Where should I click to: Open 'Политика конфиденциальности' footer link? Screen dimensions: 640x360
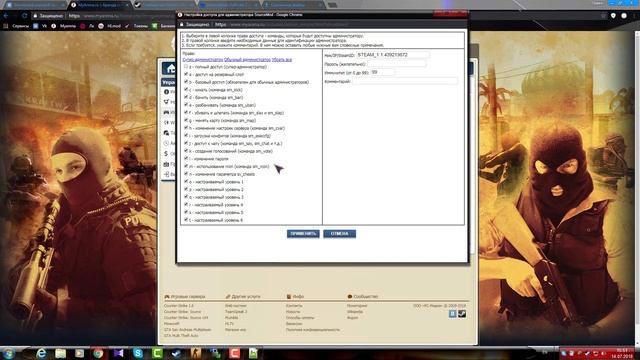313,329
